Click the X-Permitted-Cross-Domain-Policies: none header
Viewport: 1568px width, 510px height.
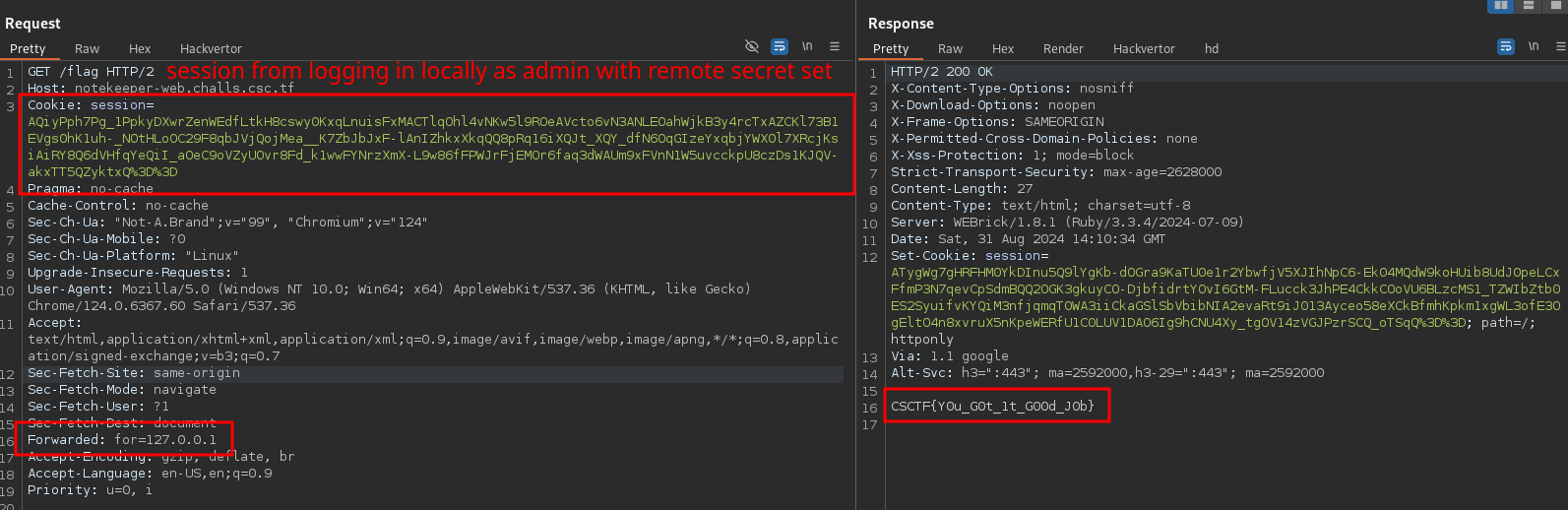pyautogui.click(x=1044, y=139)
